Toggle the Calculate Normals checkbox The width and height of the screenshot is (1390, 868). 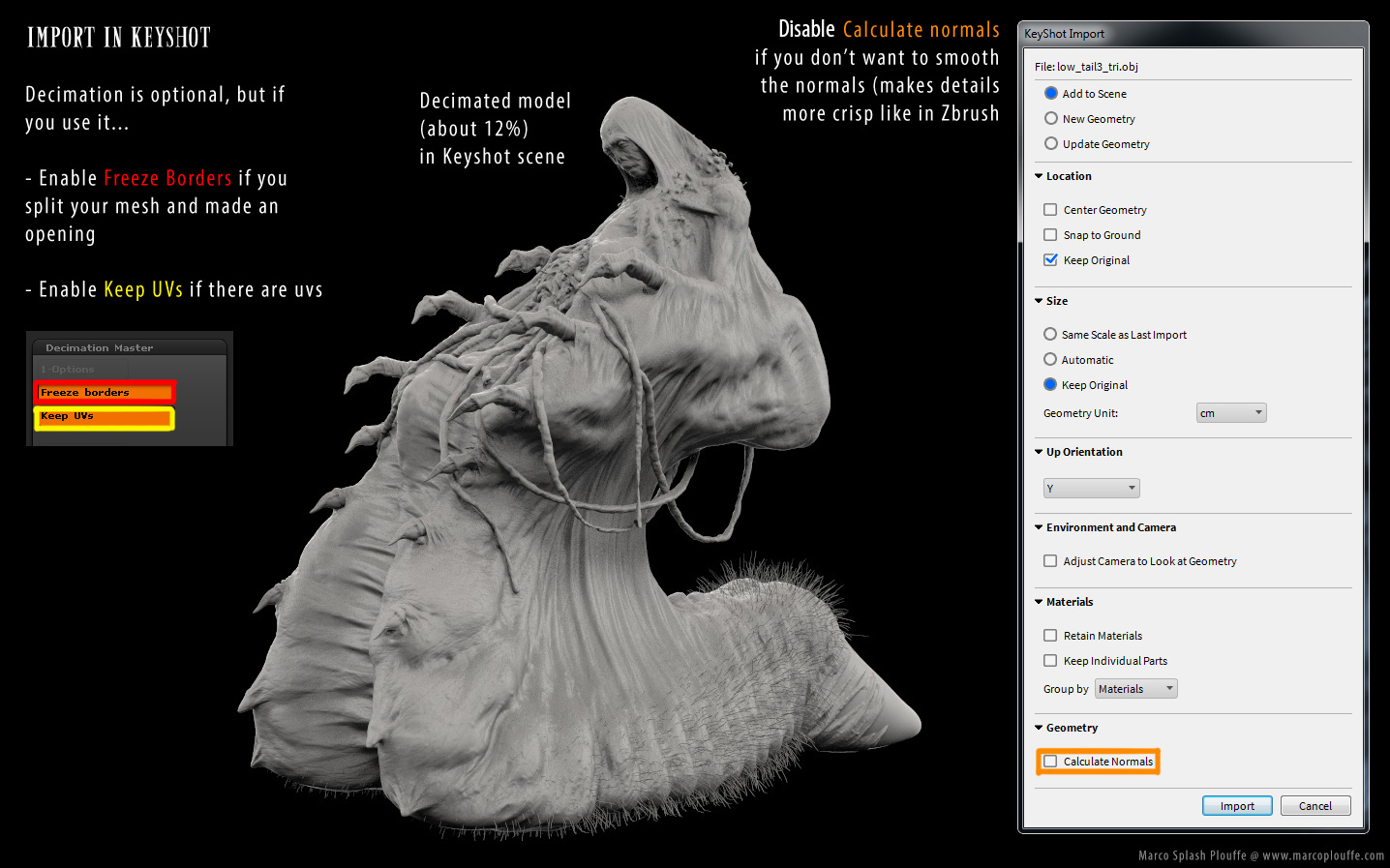[1050, 762]
